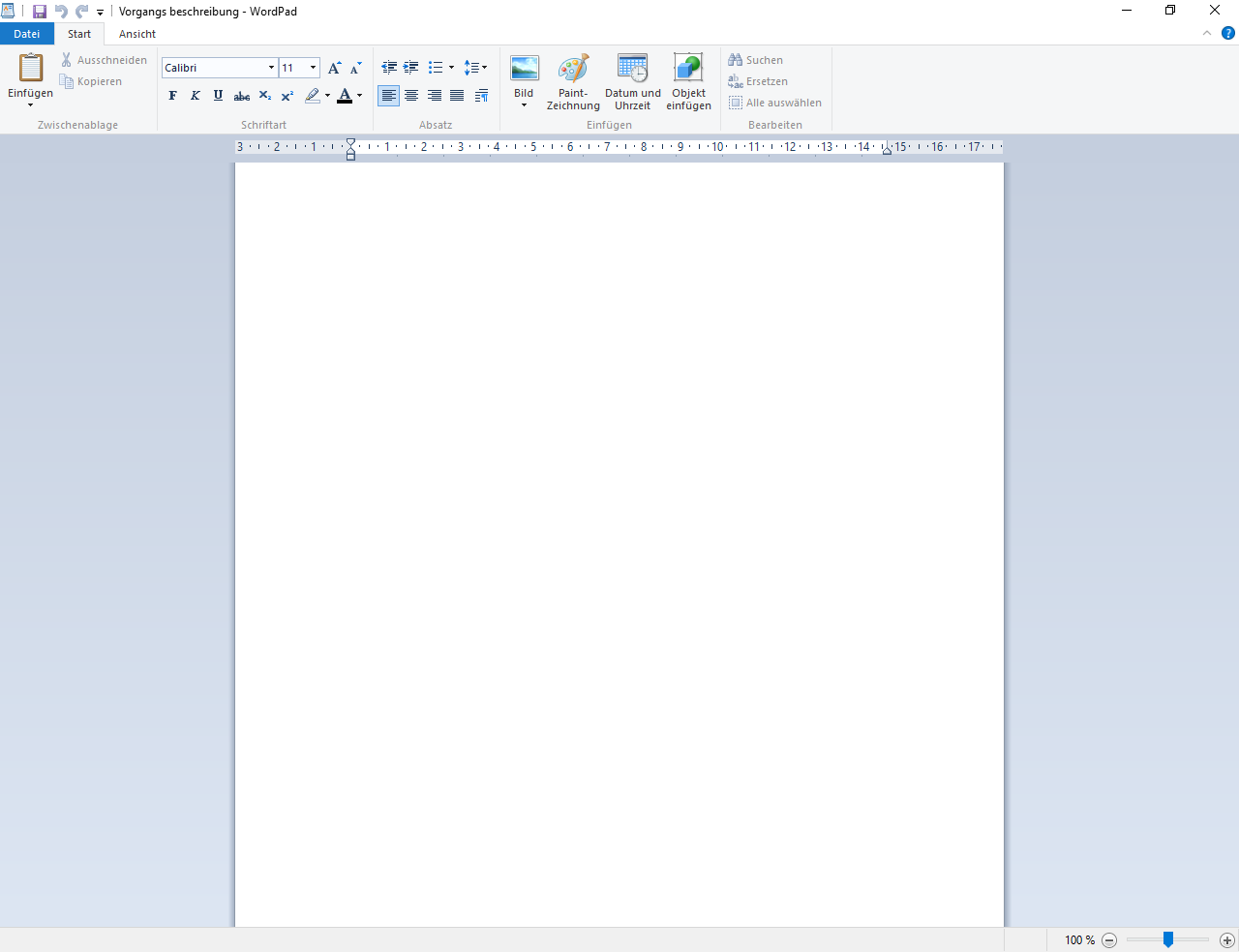This screenshot has height=952, width=1239.
Task: Open quick access toolbar customization arrow
Action: click(100, 13)
